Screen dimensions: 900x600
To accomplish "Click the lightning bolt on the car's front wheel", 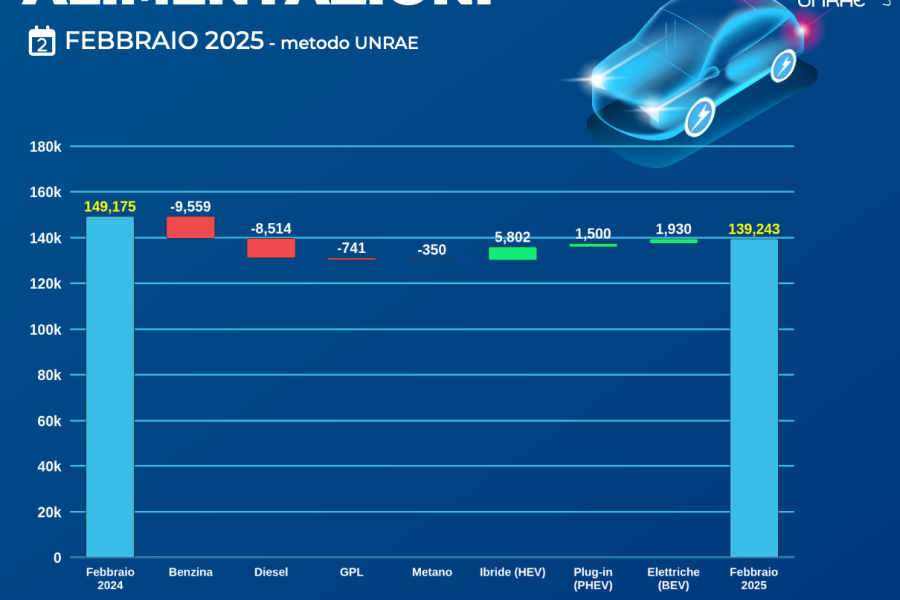I will (699, 115).
